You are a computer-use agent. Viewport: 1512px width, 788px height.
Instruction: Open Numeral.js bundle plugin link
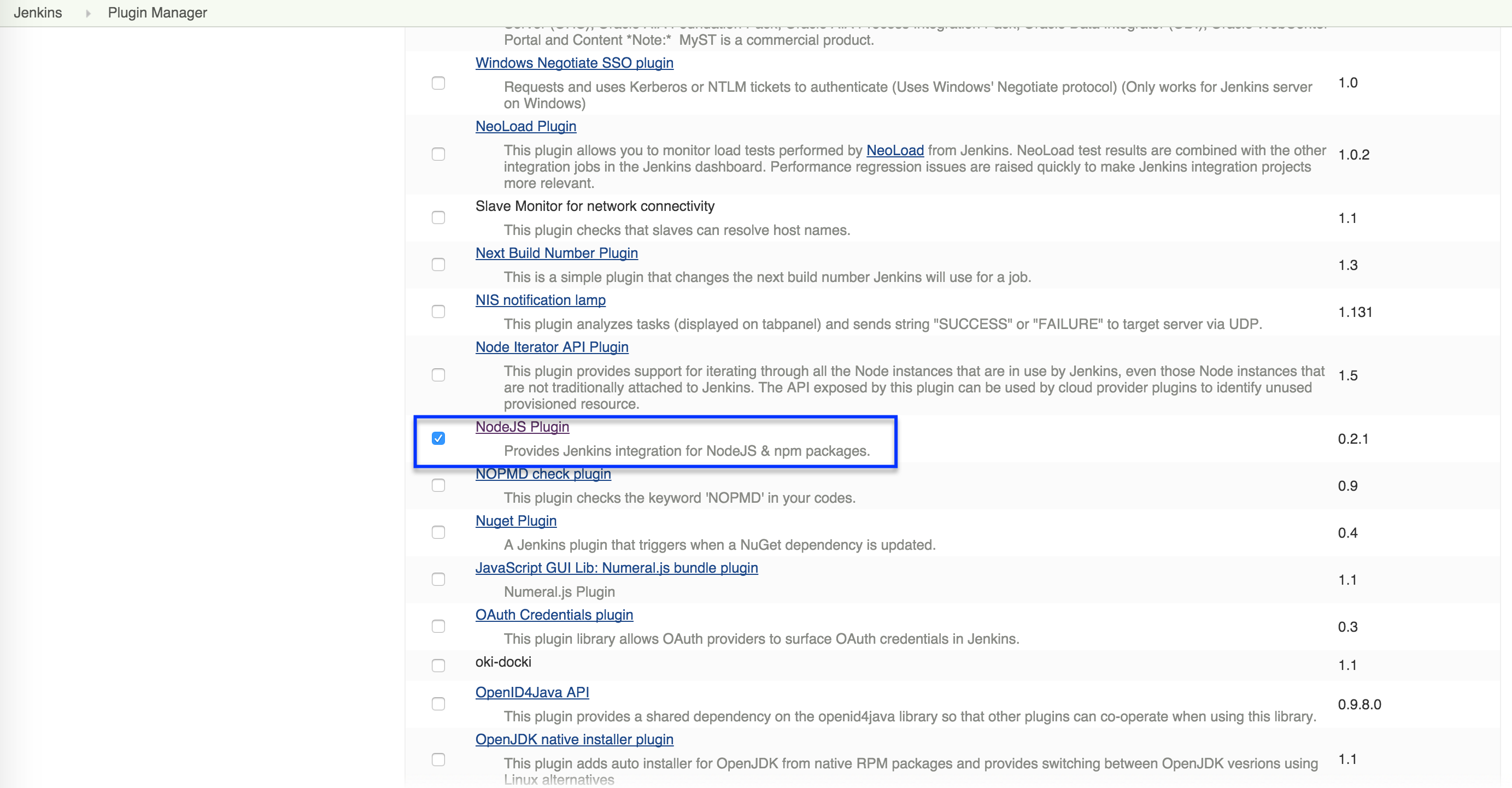click(616, 567)
